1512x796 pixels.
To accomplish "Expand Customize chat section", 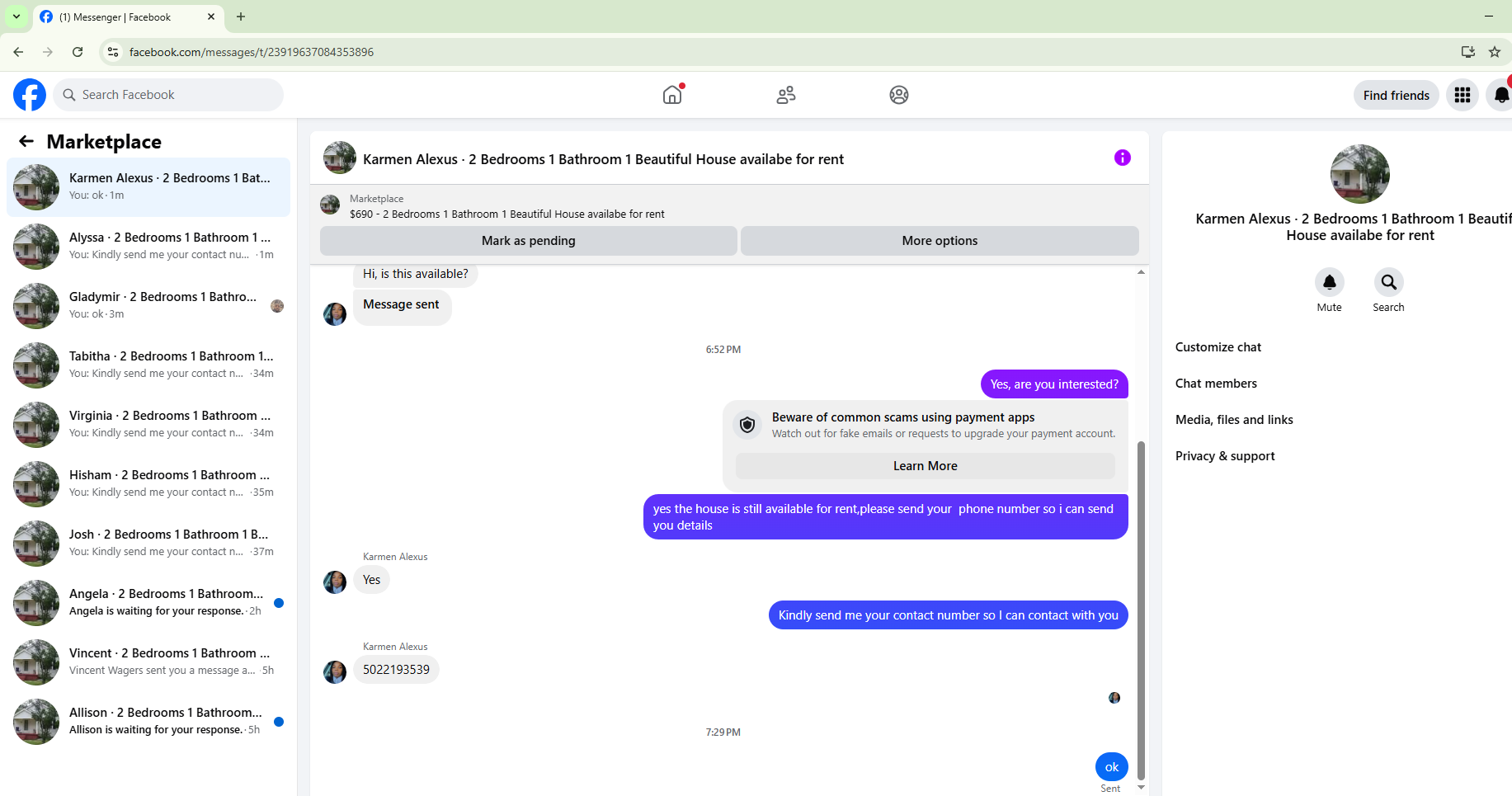I will 1218,347.
